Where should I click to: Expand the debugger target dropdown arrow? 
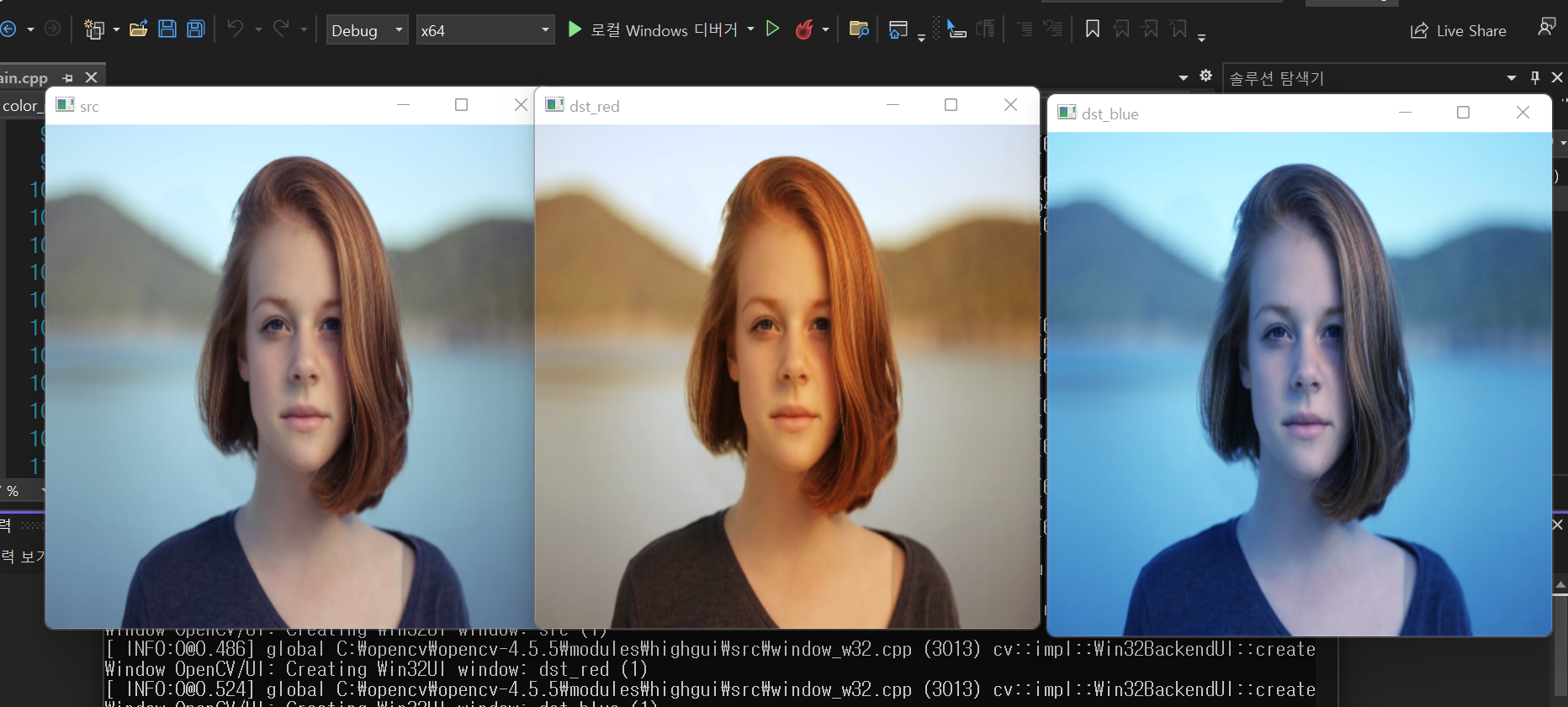750,29
